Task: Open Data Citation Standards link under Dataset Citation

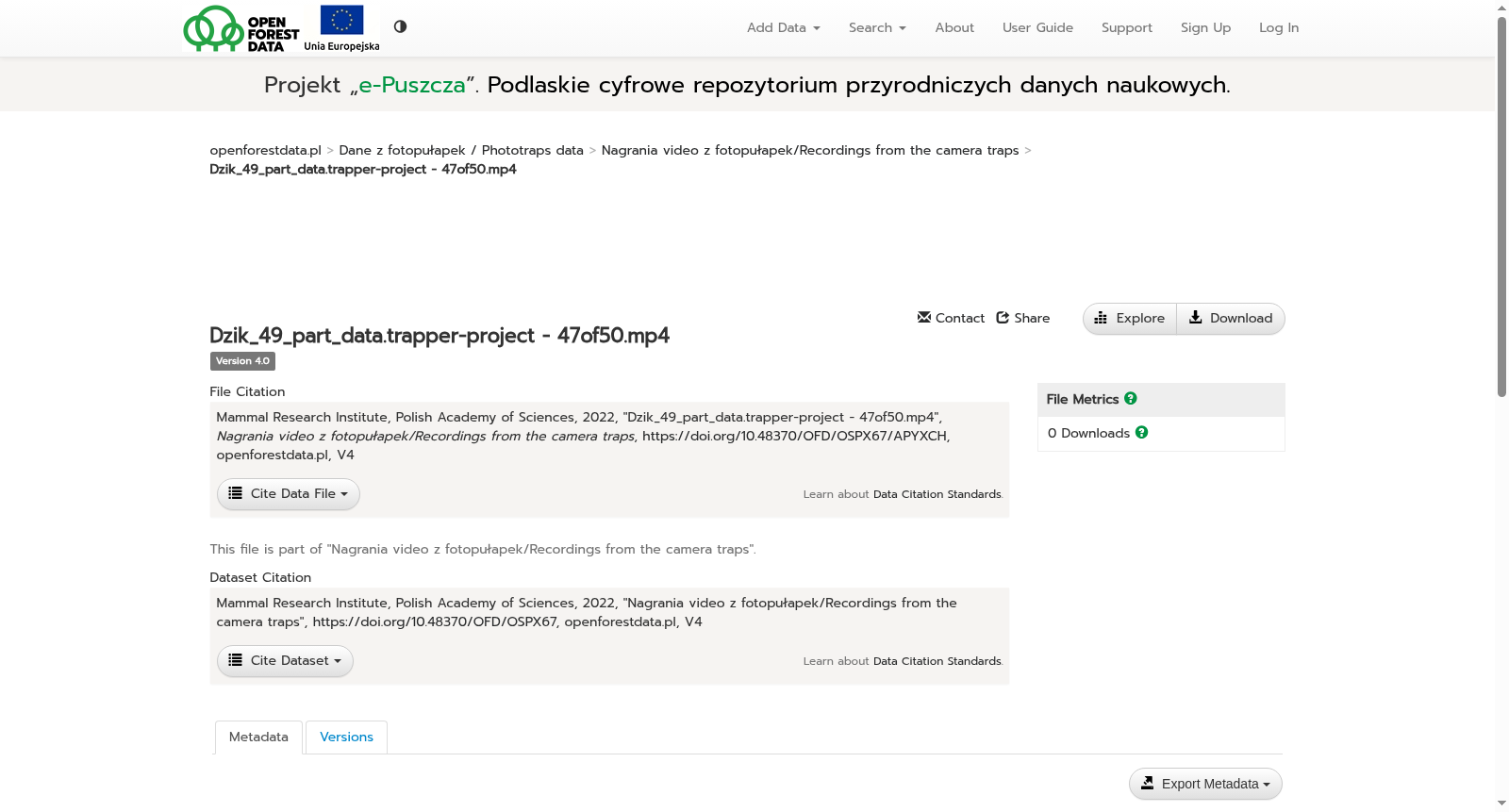Action: [x=937, y=661]
